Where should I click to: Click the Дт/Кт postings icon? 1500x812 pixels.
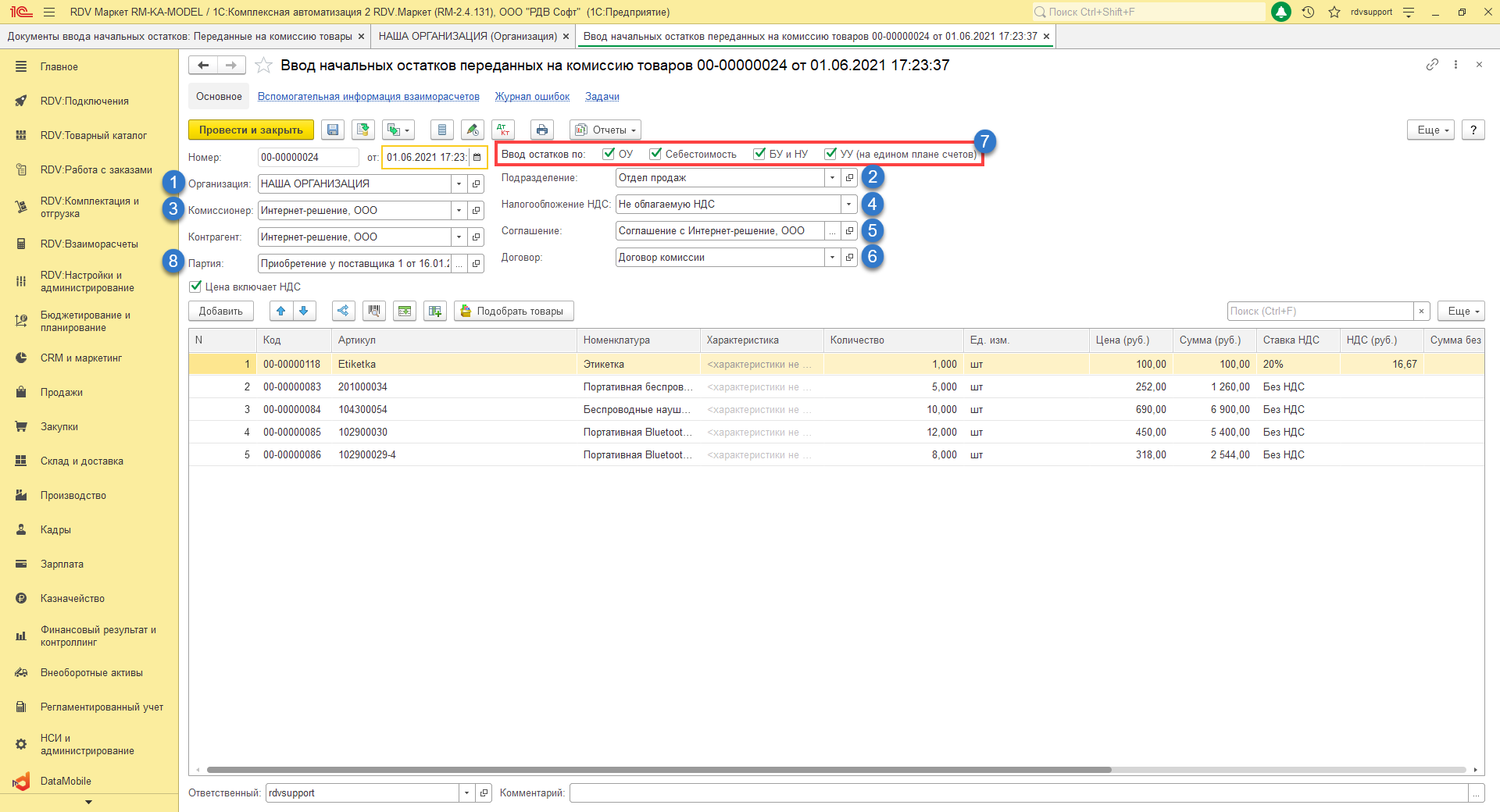[503, 130]
